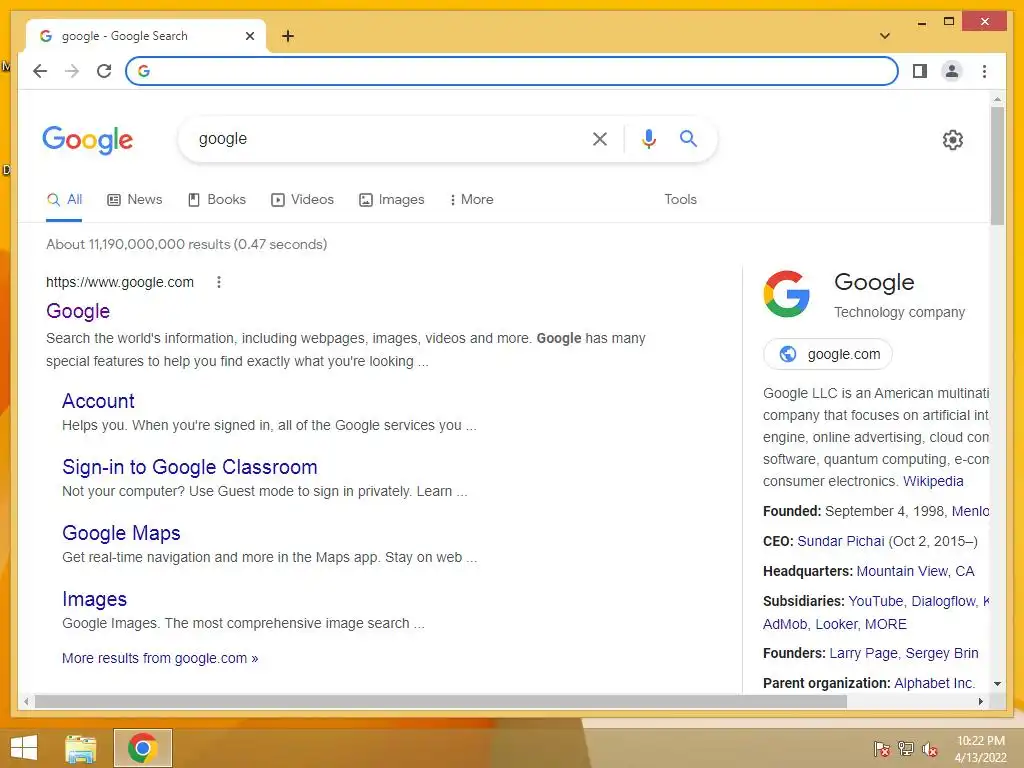The width and height of the screenshot is (1024, 768).
Task: Click the About 11,190,000,000 results text
Action: point(186,244)
